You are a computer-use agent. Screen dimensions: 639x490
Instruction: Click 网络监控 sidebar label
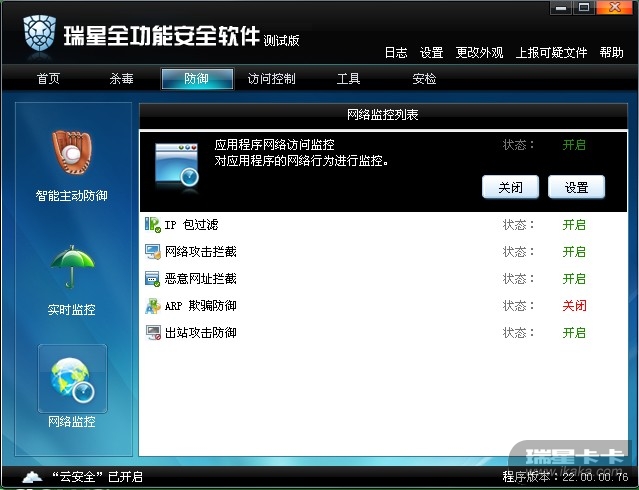click(x=72, y=422)
